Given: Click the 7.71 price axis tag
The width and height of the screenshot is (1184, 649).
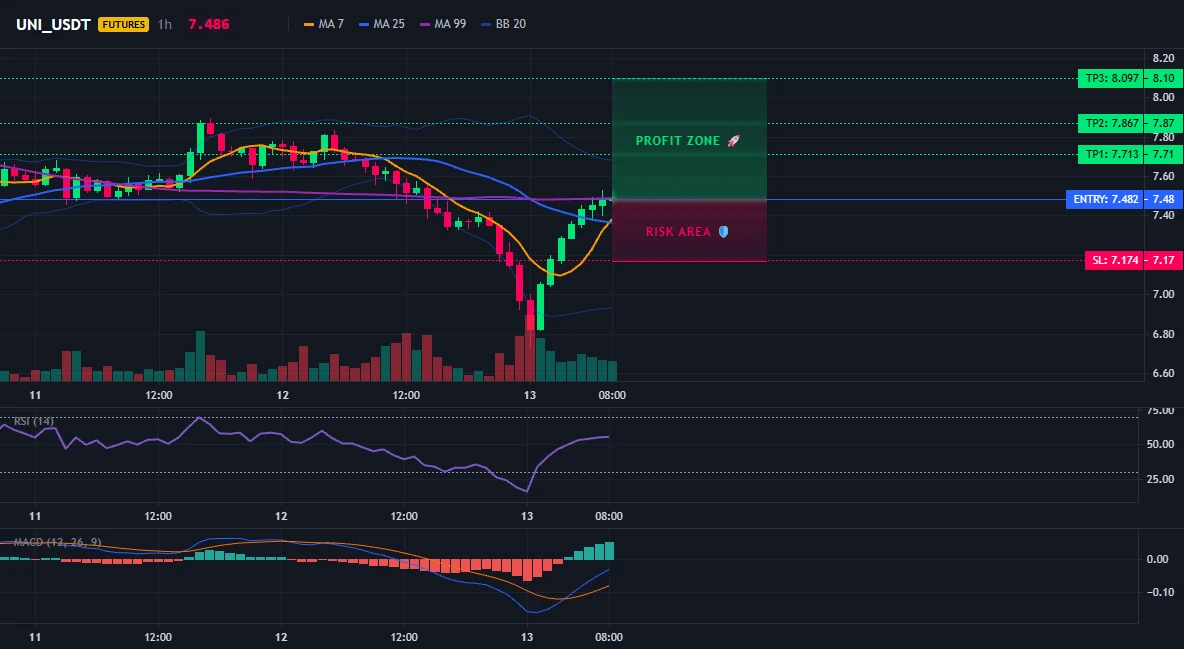Looking at the screenshot, I should (1164, 155).
